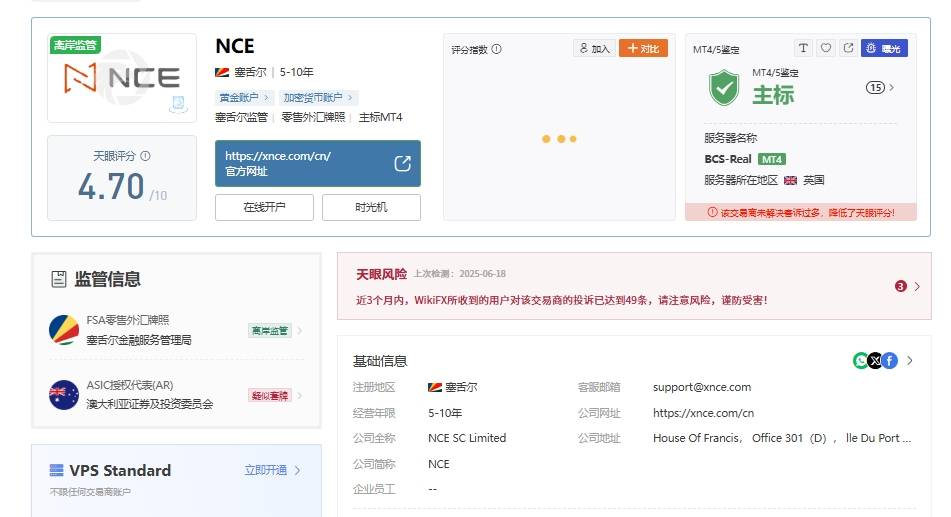Click the T text icon in MT4/5 panel
Screen dimensions: 951x517
[803, 48]
